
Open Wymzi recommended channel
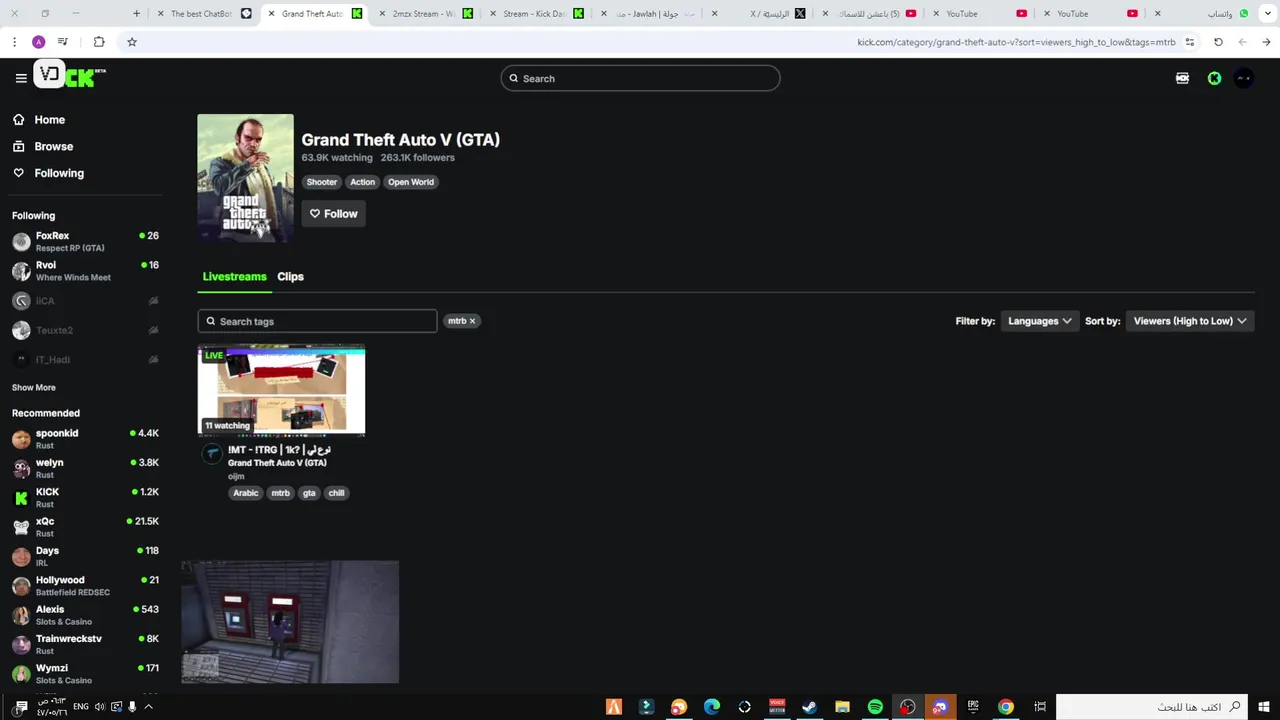(x=86, y=674)
